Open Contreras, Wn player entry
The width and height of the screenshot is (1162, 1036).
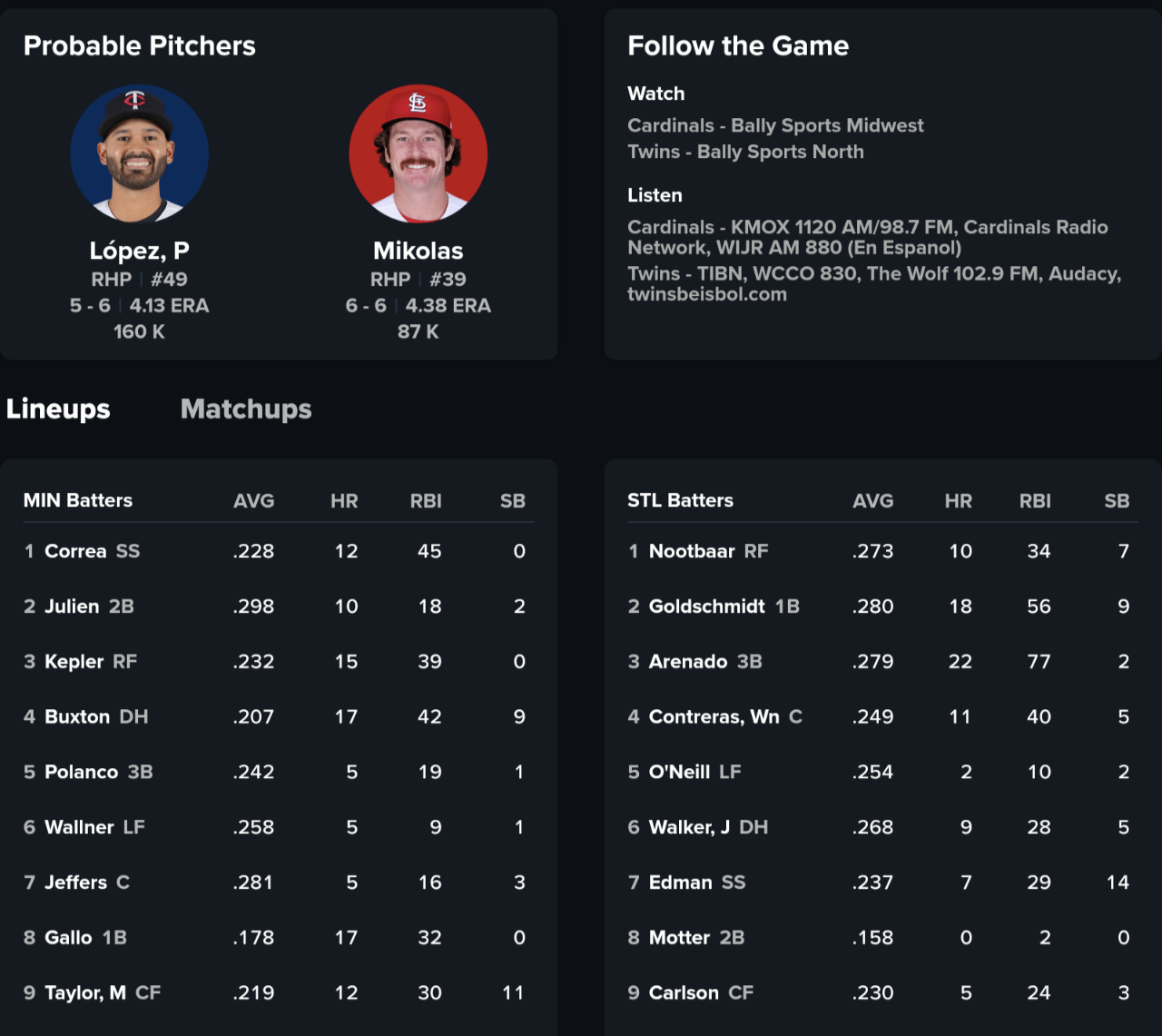click(x=714, y=716)
